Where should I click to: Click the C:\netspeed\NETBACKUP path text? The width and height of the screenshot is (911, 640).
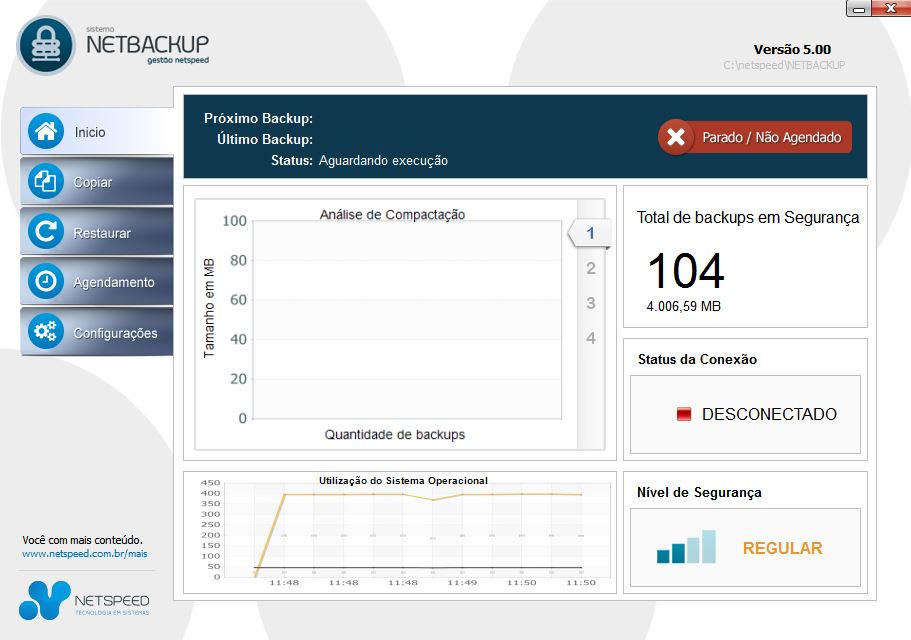[784, 65]
